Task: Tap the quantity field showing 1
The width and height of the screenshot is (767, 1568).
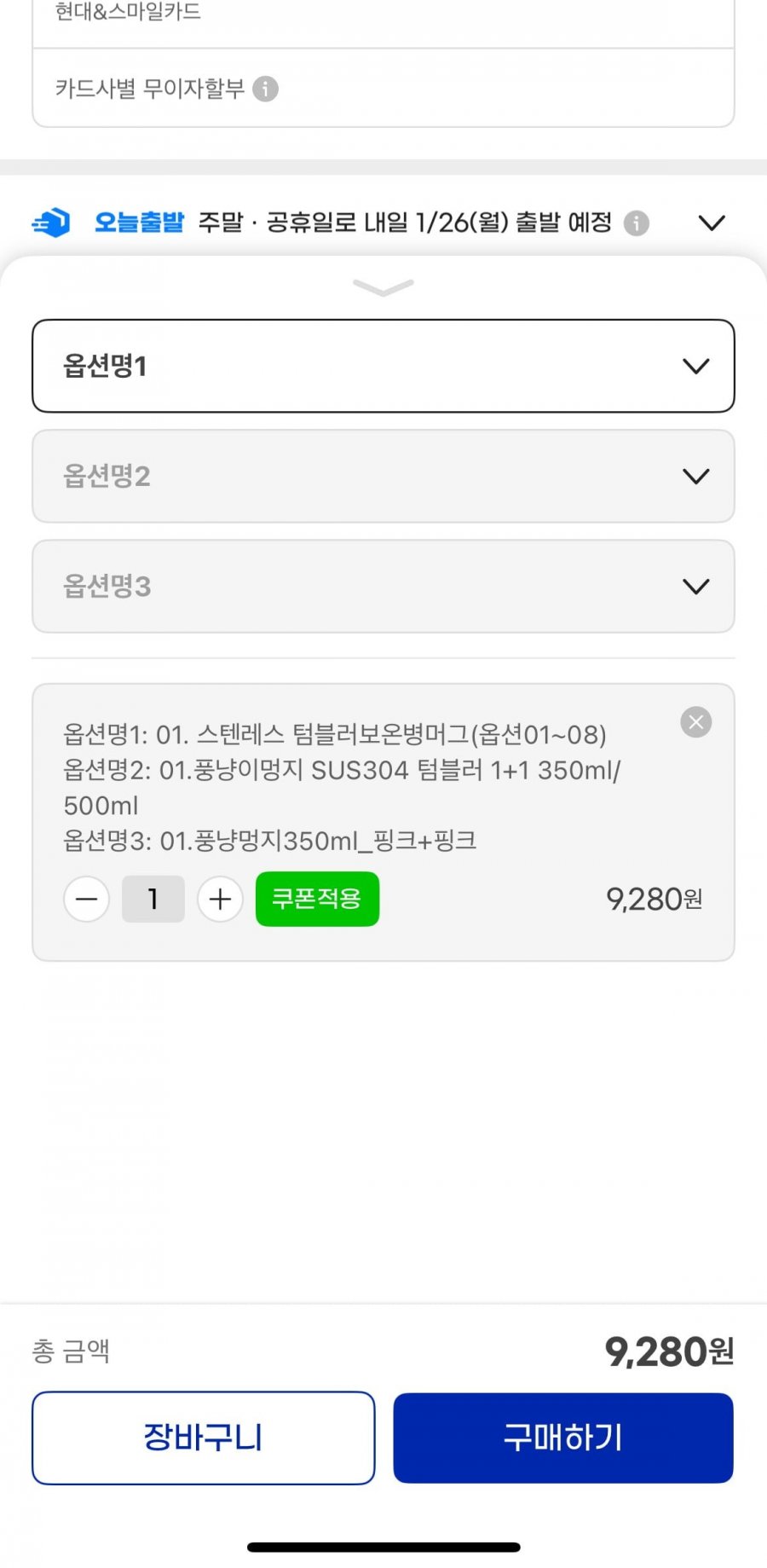Action: [153, 899]
